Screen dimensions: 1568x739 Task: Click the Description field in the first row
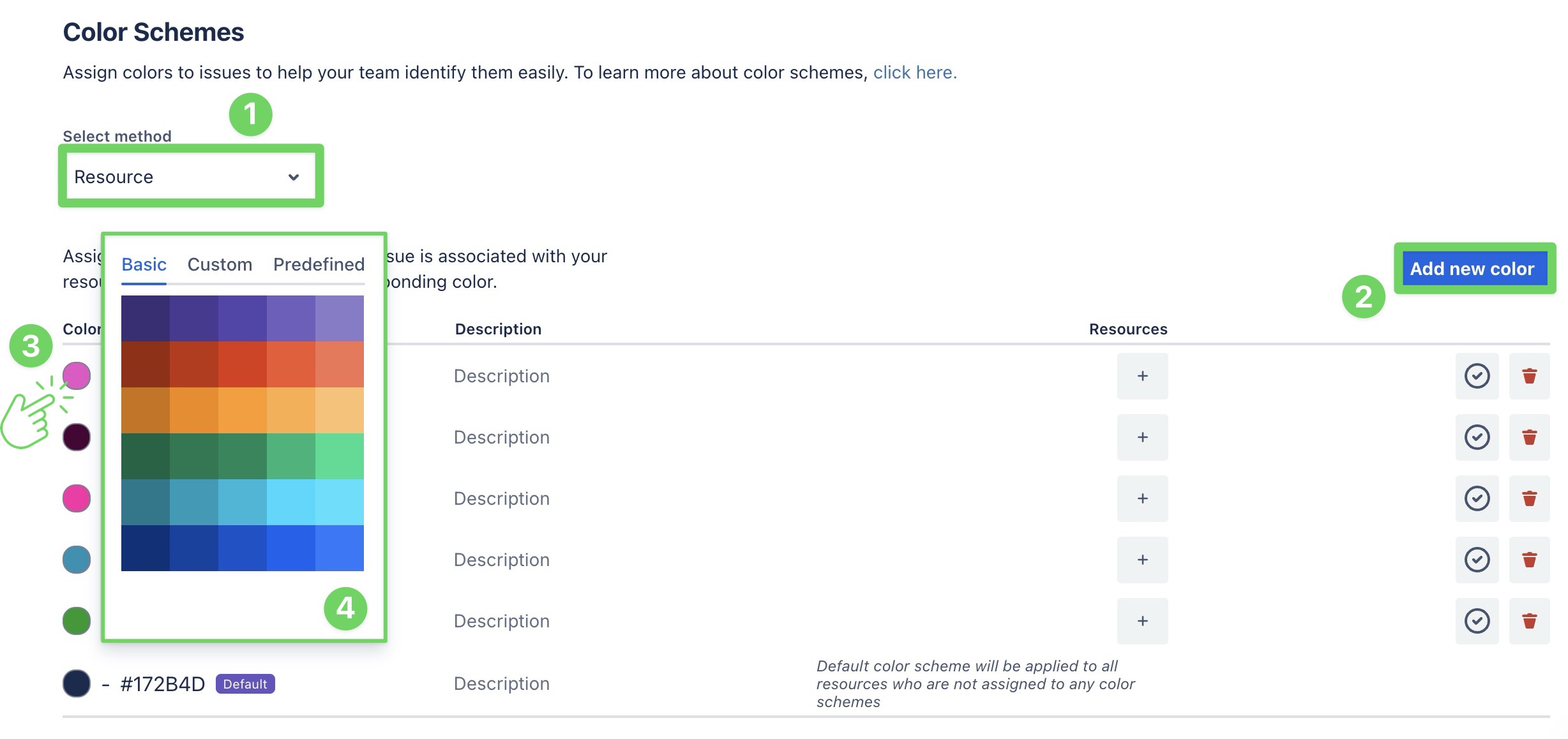[502, 376]
